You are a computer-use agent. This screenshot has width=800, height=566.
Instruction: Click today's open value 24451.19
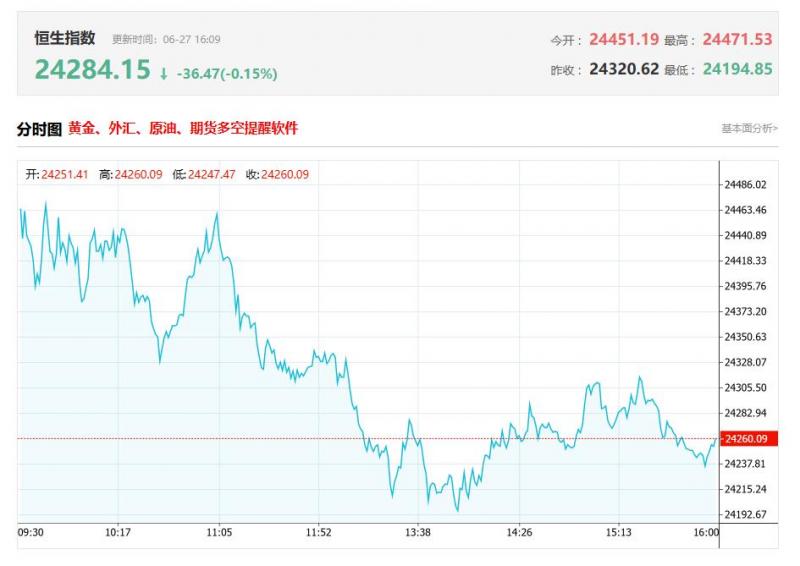624,39
